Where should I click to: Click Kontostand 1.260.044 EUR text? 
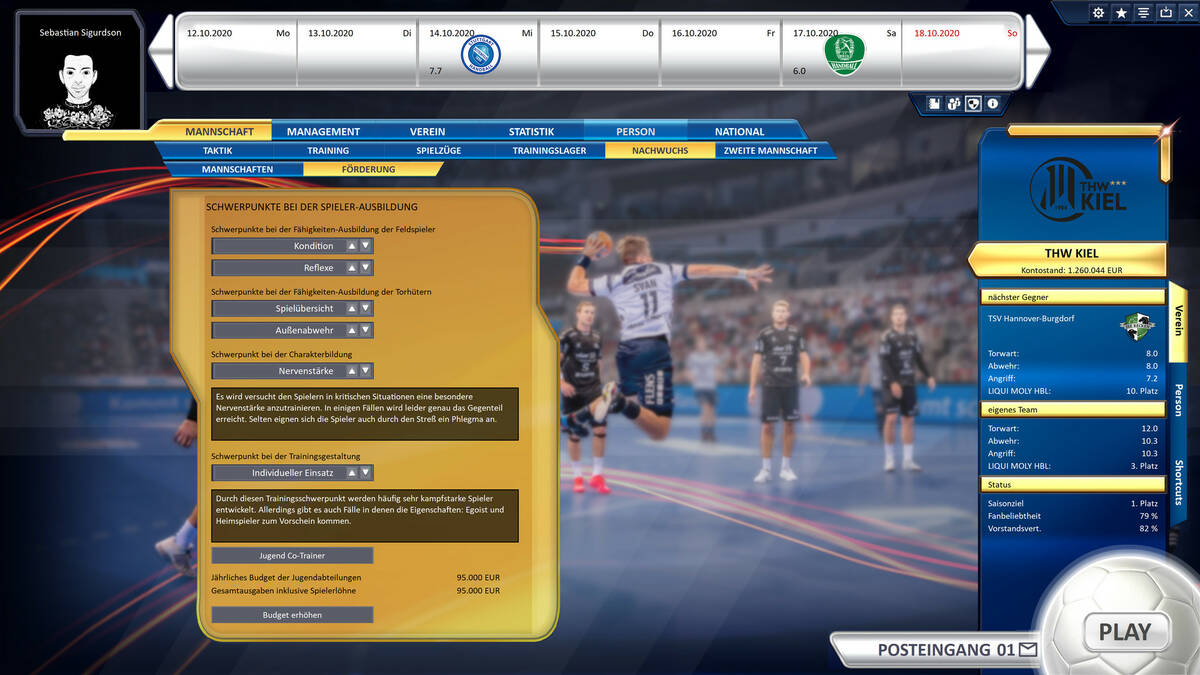click(x=1071, y=269)
